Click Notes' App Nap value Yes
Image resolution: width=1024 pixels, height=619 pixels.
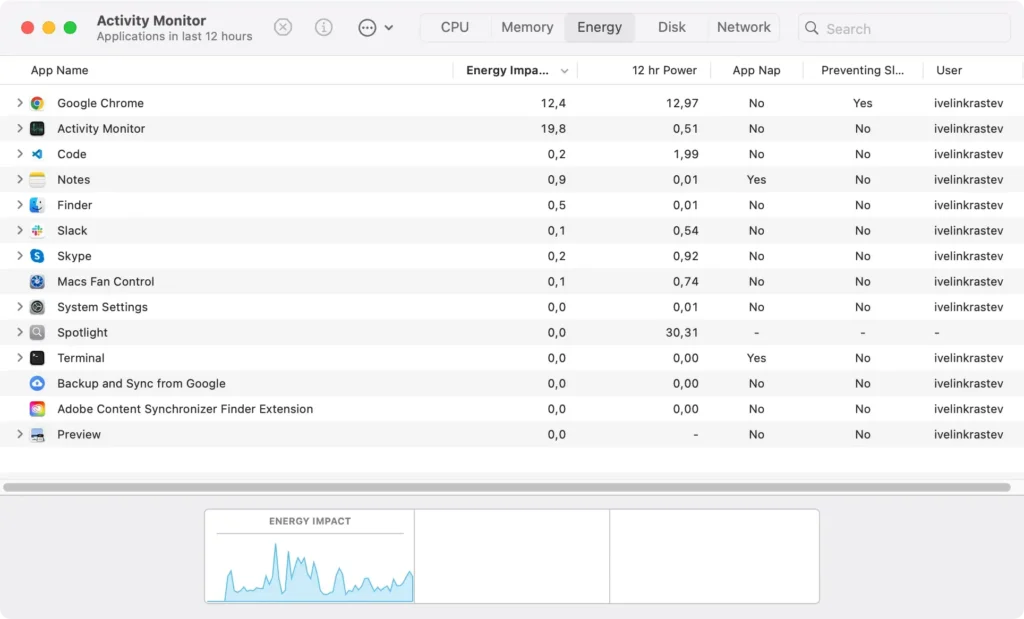coord(756,180)
